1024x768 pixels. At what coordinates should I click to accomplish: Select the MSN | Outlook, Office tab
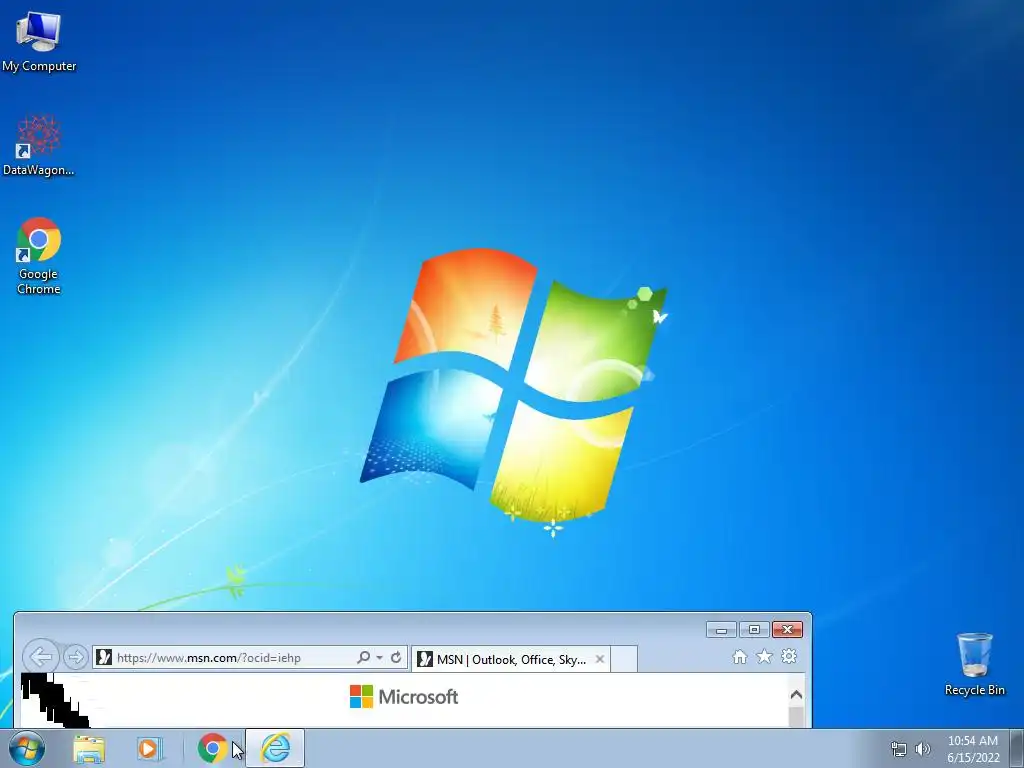511,659
